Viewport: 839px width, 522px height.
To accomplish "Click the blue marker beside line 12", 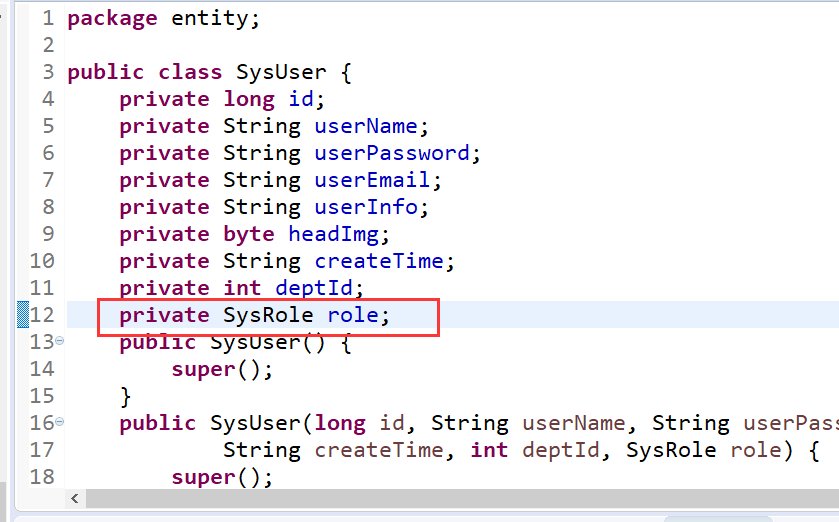I will pyautogui.click(x=23, y=314).
